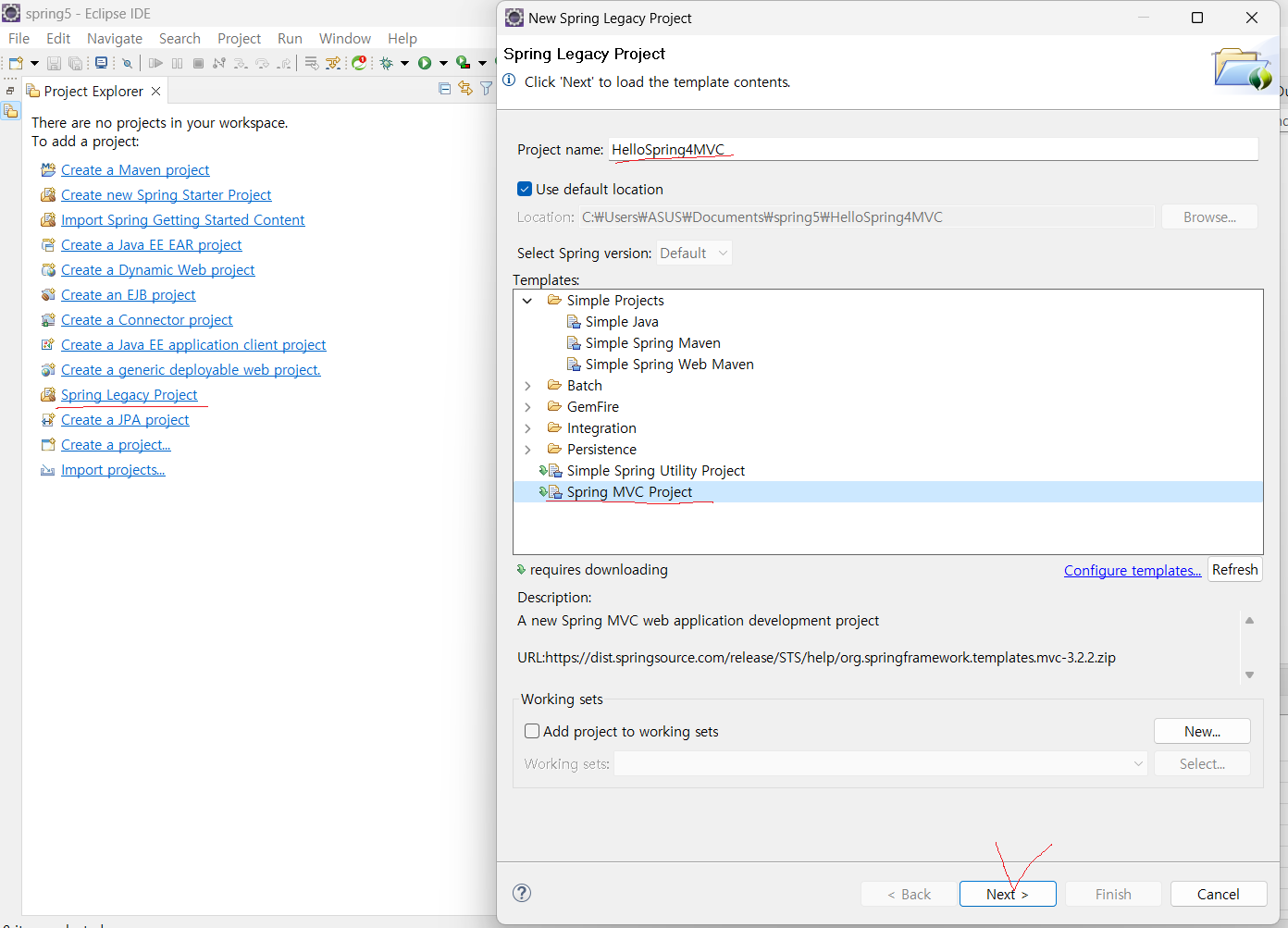Click the Cancel button
Viewport: 1288px width, 928px height.
tap(1219, 894)
